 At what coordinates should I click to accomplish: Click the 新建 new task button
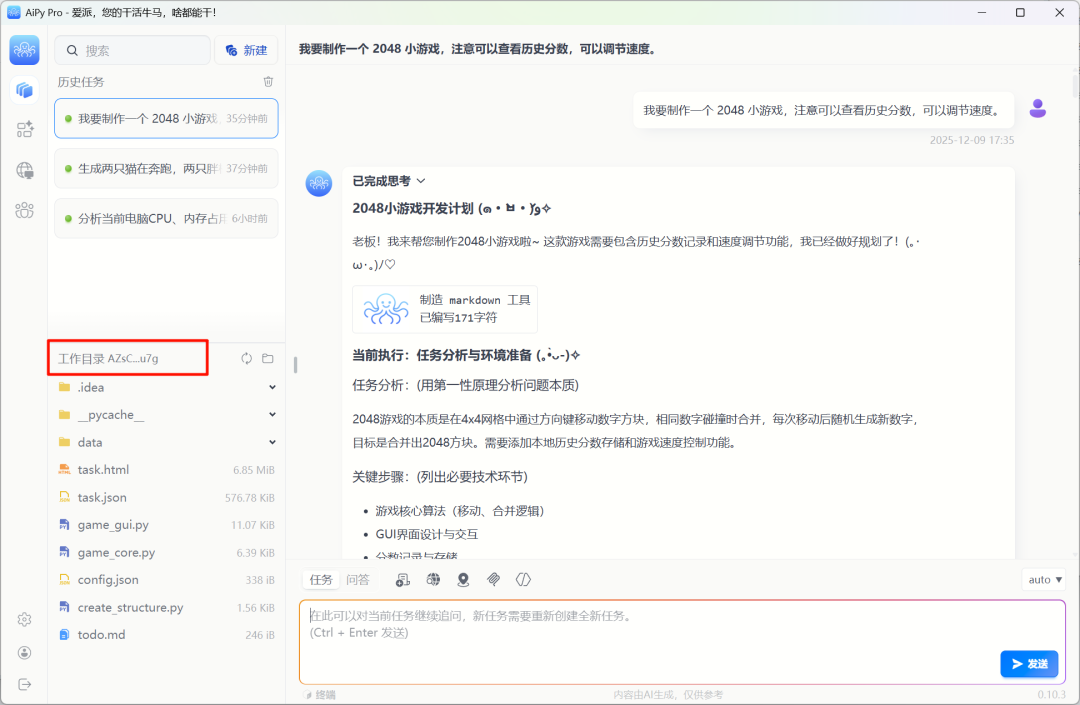pos(246,50)
